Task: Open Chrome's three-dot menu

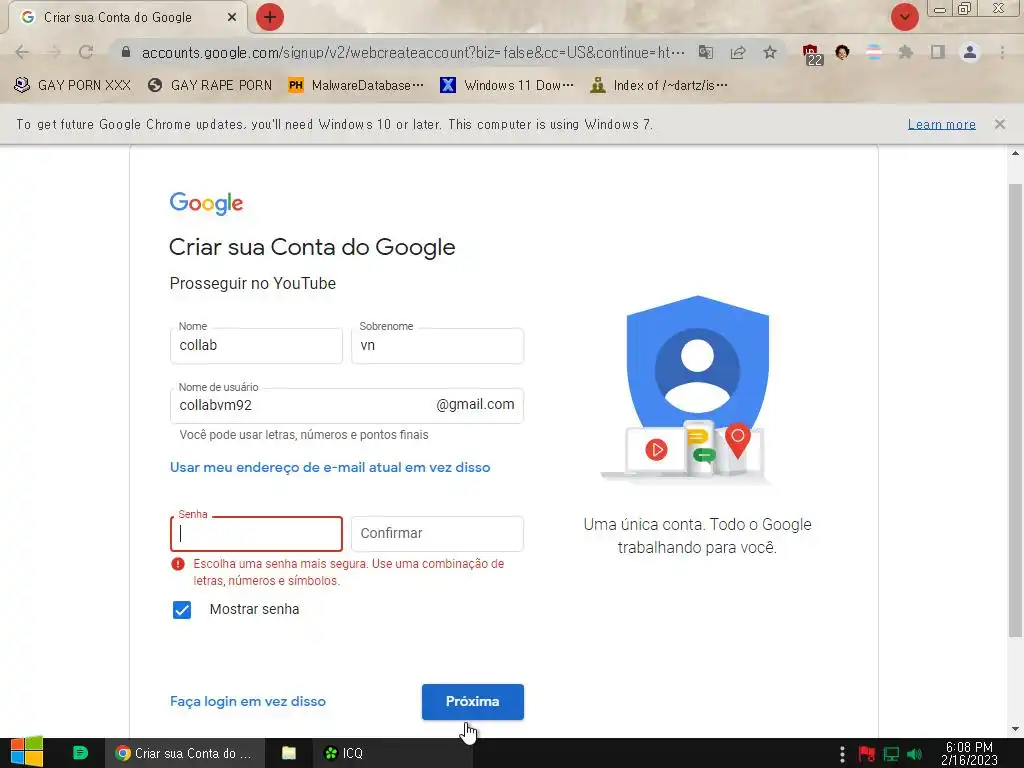Action: click(x=1002, y=52)
